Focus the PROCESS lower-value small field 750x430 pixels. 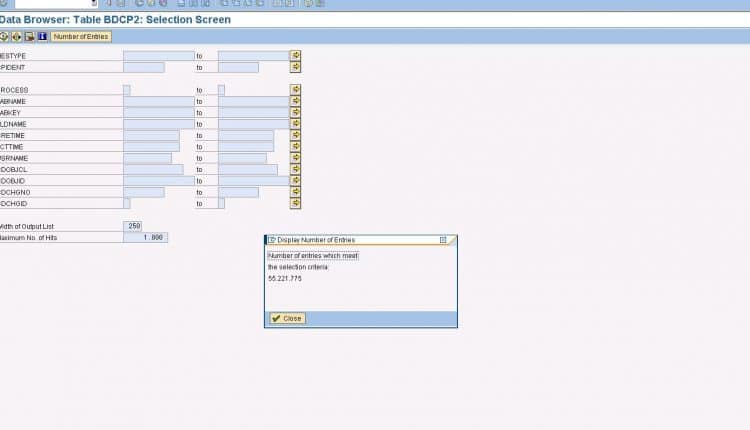click(x=127, y=90)
